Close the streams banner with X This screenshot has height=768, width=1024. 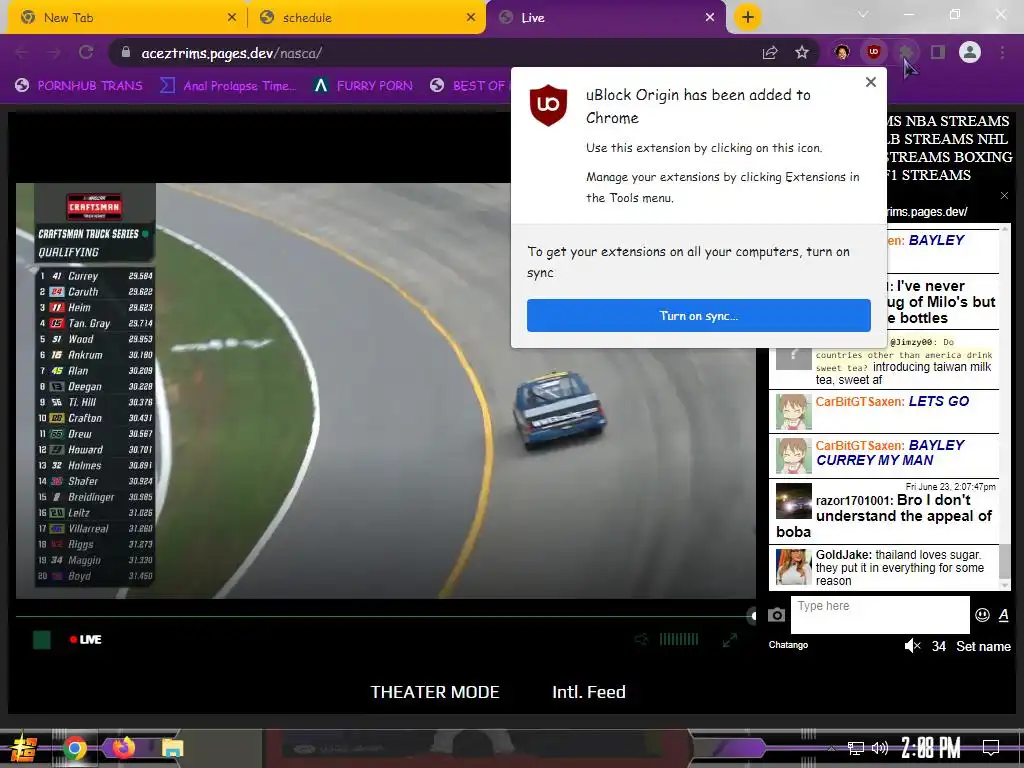(x=1004, y=196)
